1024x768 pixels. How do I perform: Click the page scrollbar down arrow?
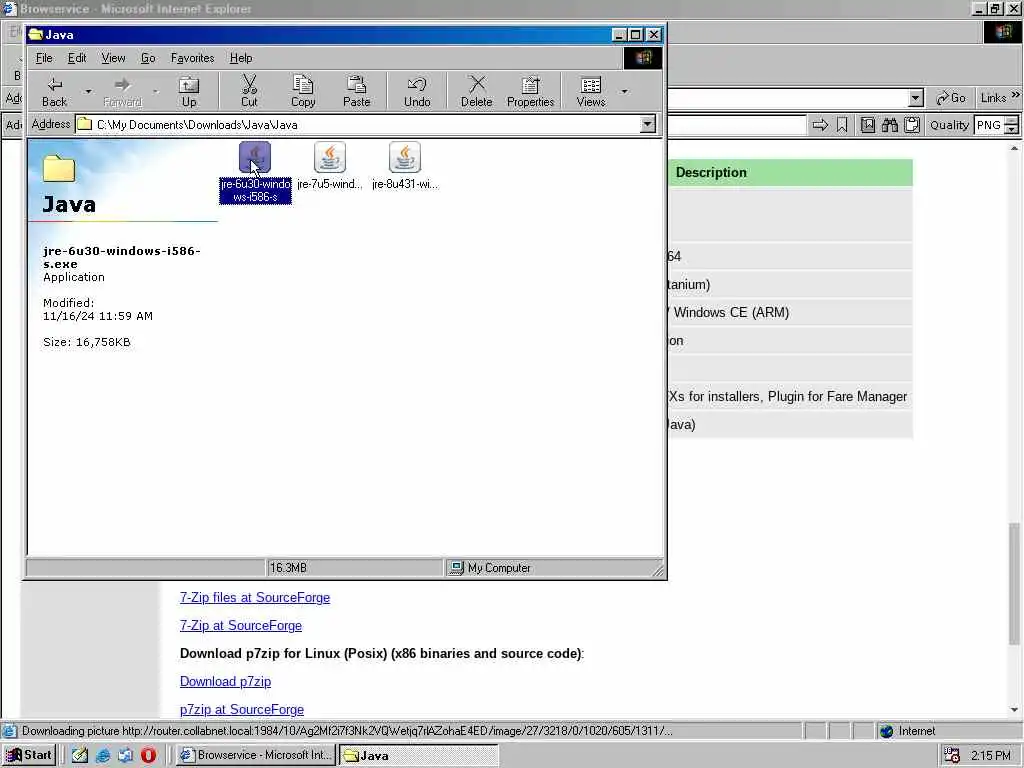pos(1014,710)
